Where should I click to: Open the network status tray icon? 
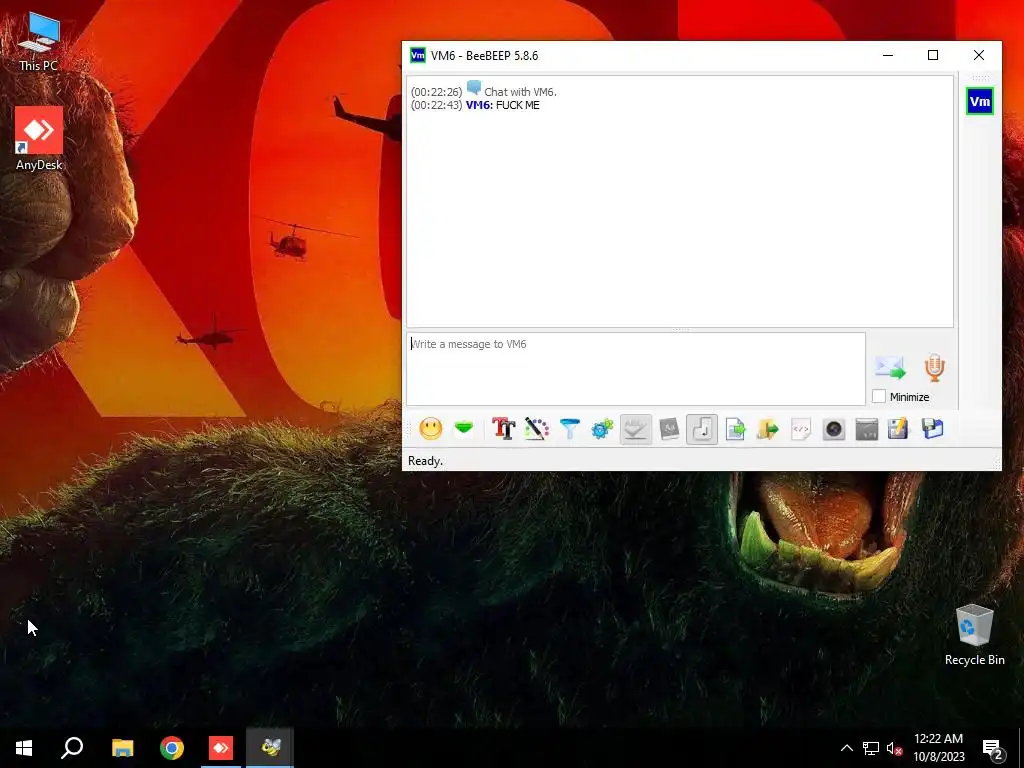871,748
